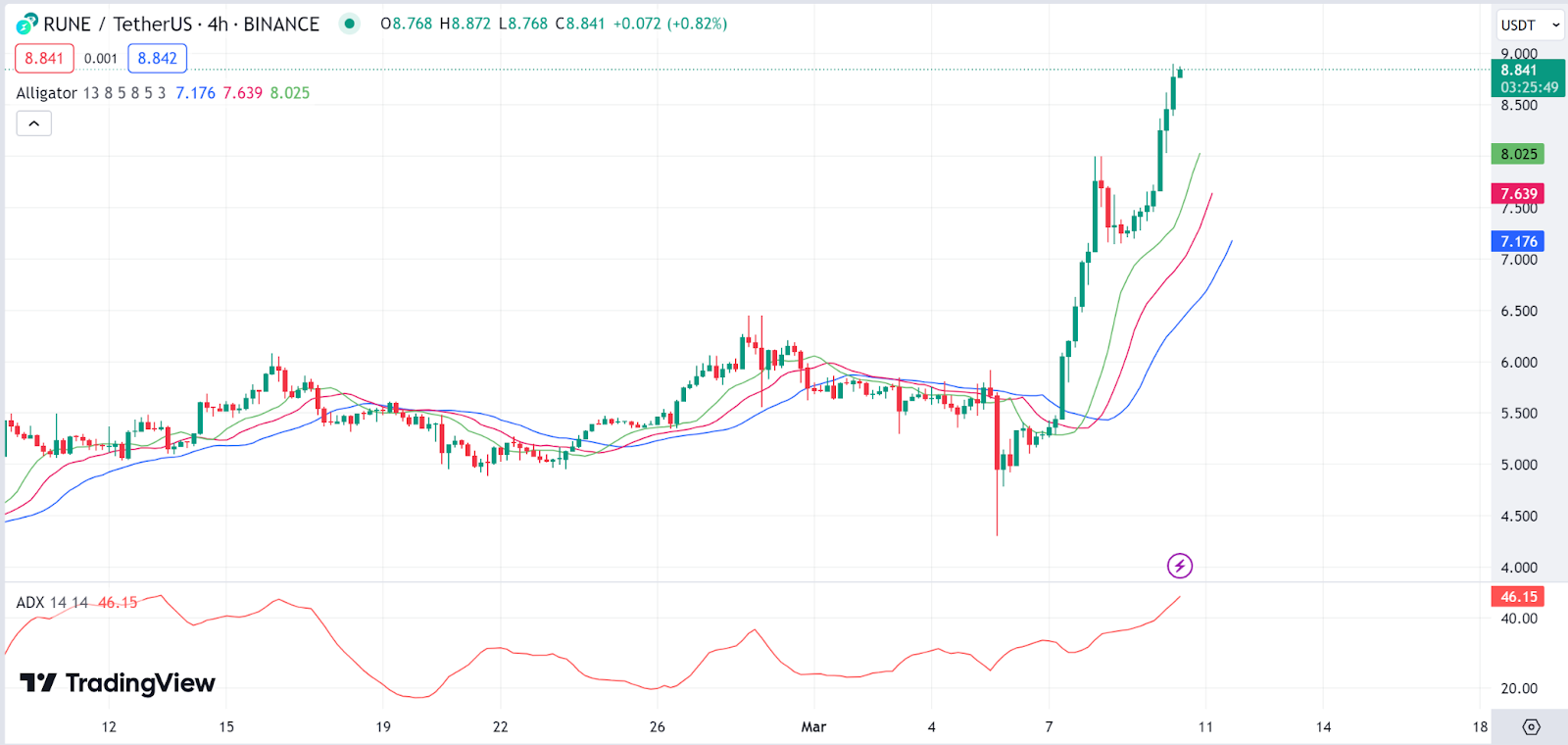Screen dimensions: 1568x745
Task: Click the 40.00 ADX scale label
Action: [x=1519, y=619]
